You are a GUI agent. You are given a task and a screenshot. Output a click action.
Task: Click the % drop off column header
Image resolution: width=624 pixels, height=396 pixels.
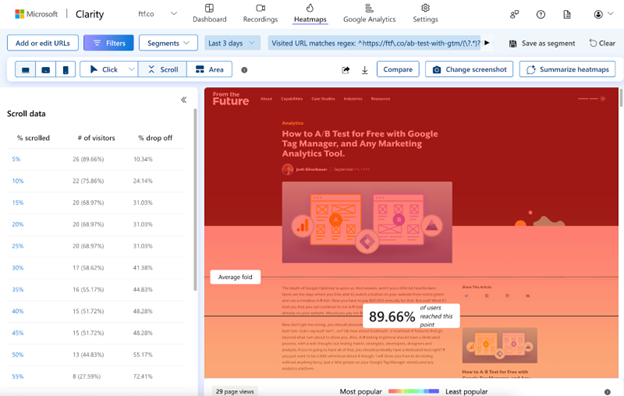155,138
